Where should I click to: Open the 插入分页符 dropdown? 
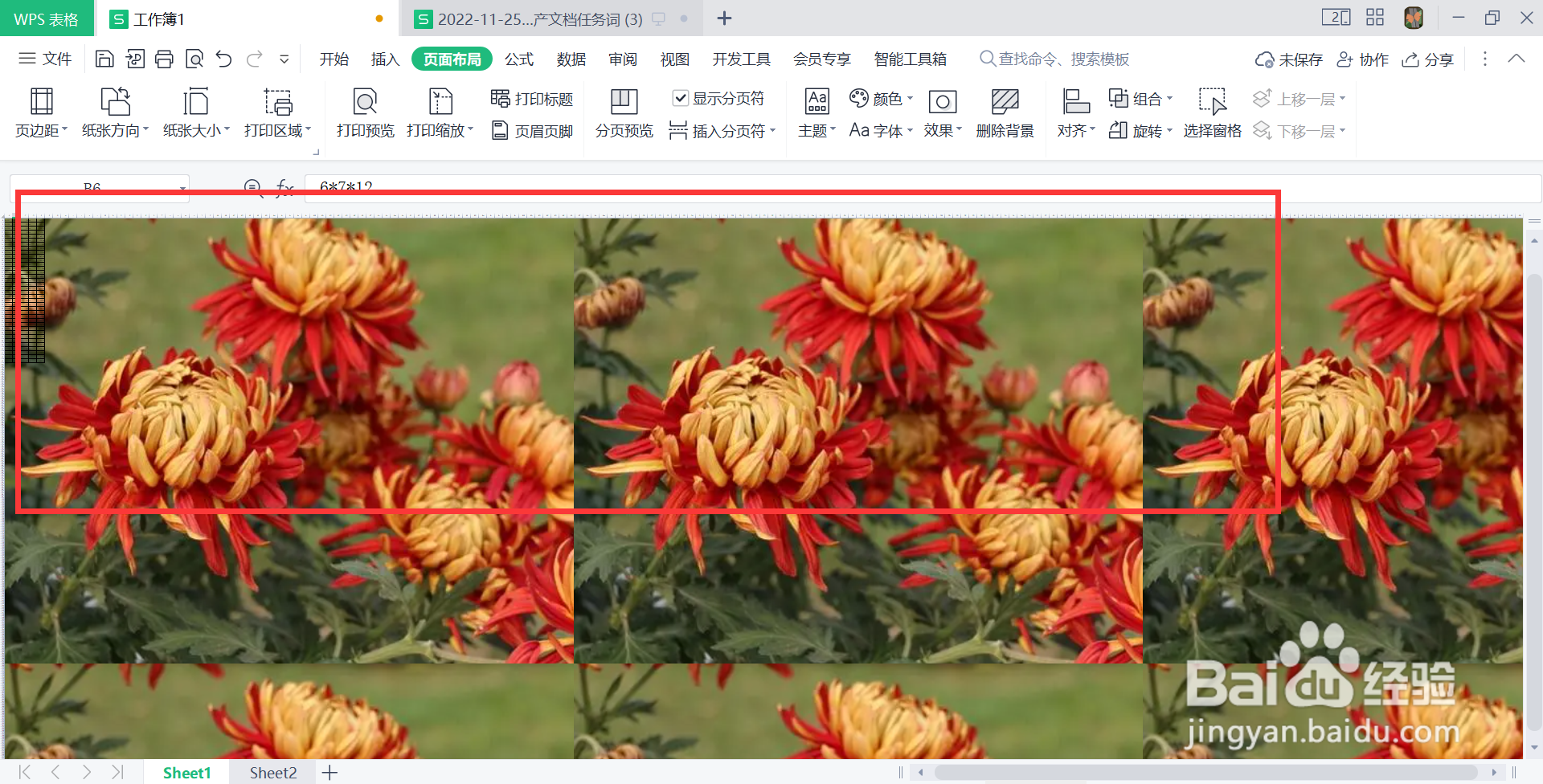[722, 130]
